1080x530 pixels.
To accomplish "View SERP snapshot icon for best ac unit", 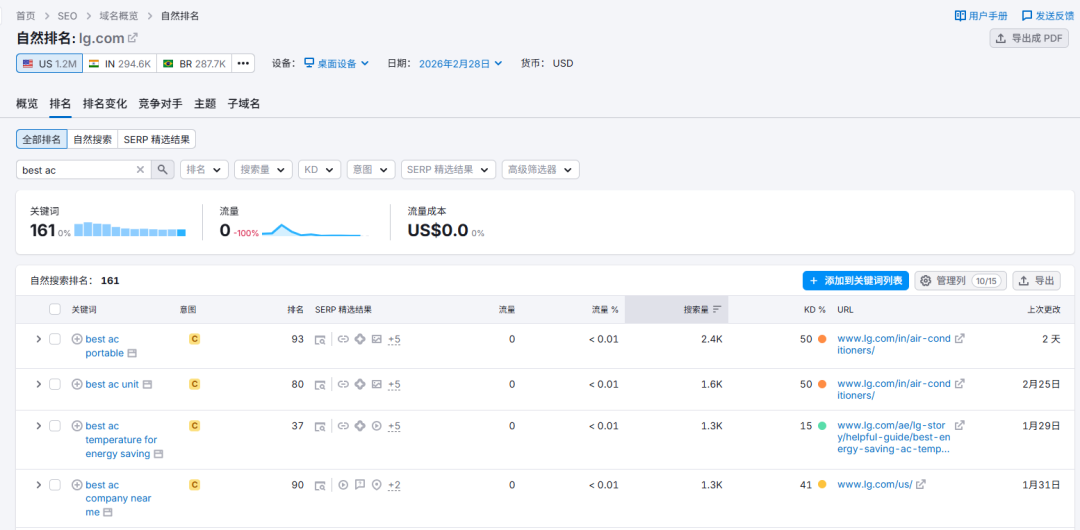I will point(320,384).
